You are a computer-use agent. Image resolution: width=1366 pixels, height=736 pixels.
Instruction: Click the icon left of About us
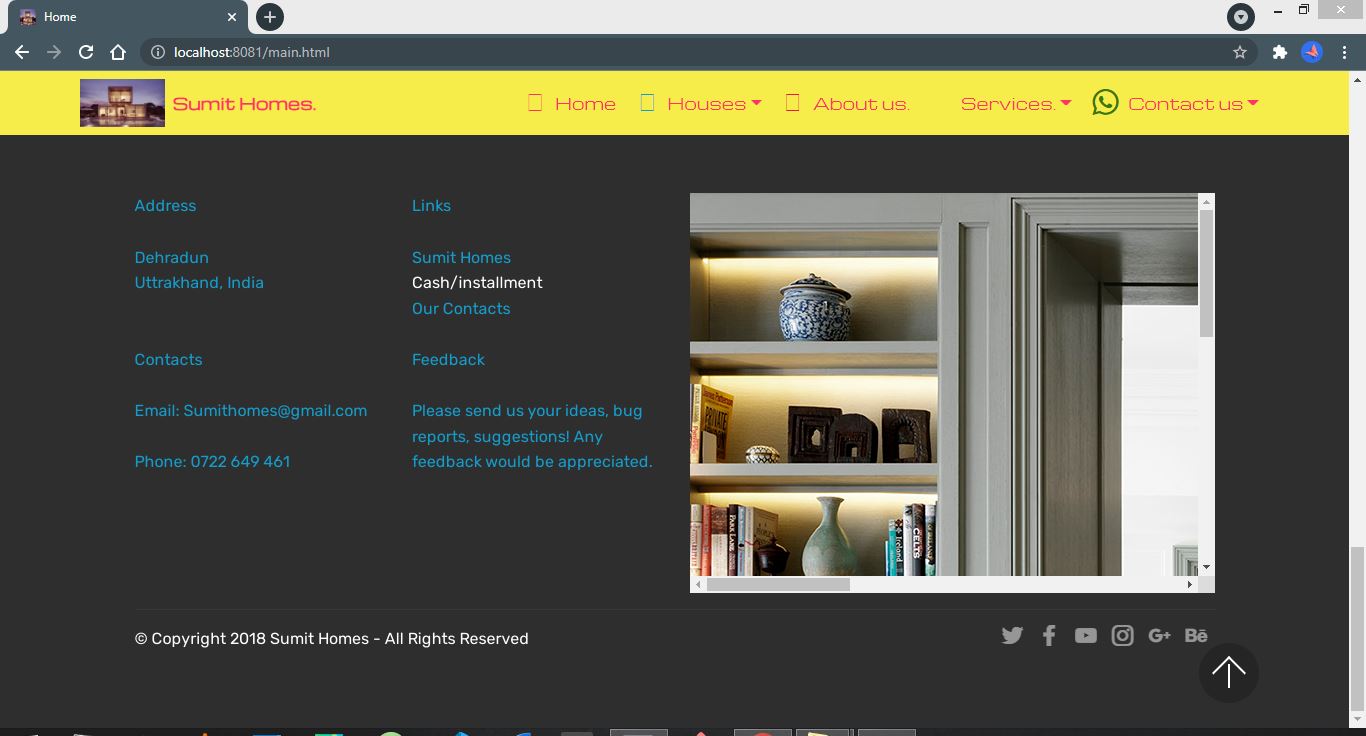tap(793, 103)
